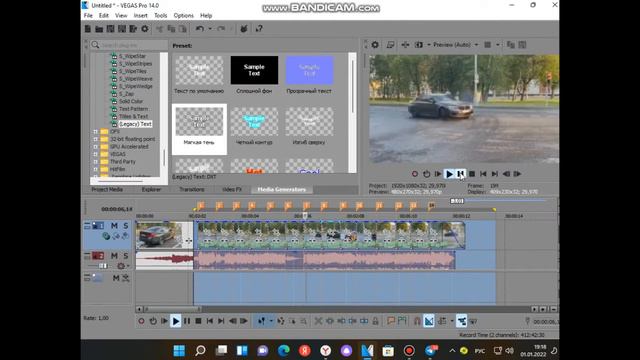
Task: Adjust the volume slider on the audio track
Action: click(x=102, y=266)
